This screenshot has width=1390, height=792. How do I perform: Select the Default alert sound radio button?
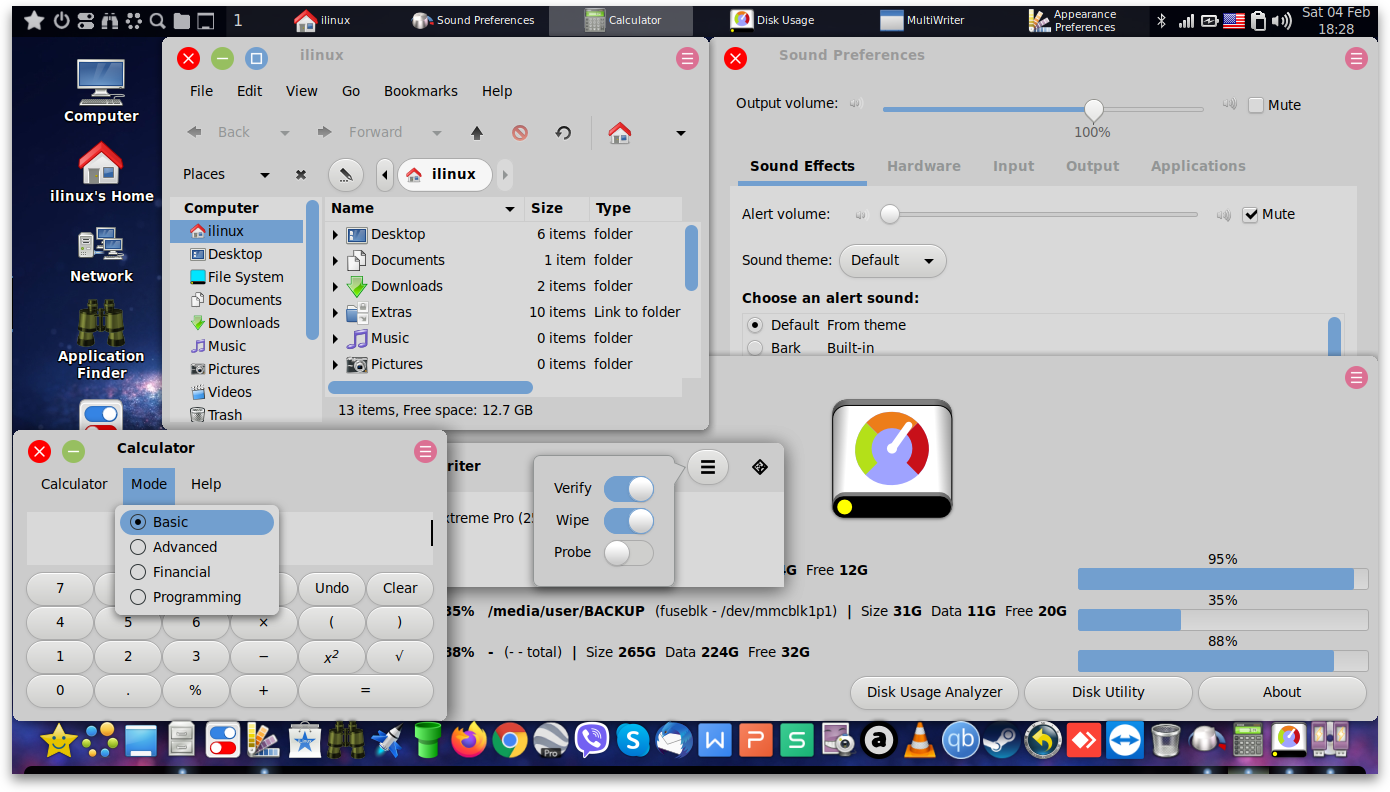(x=756, y=325)
